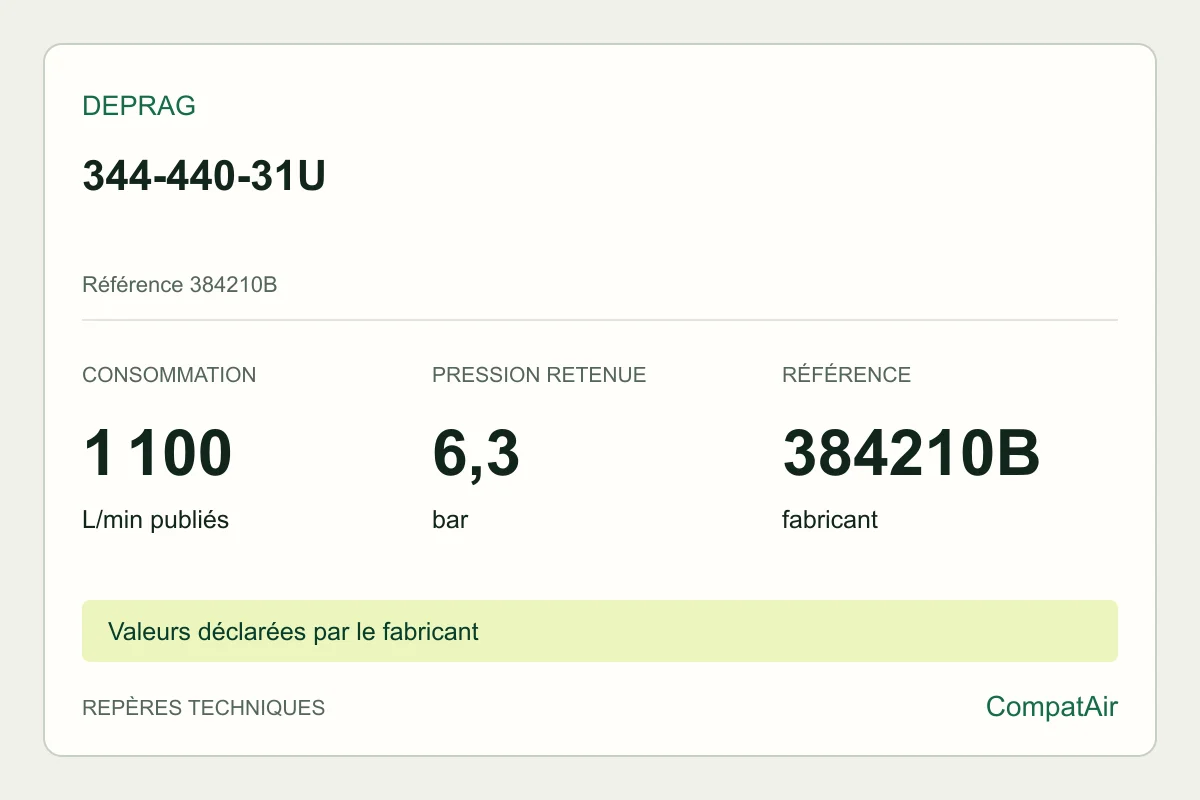1200x800 pixels.
Task: Select the 6,3 pressure value
Action: (476, 455)
